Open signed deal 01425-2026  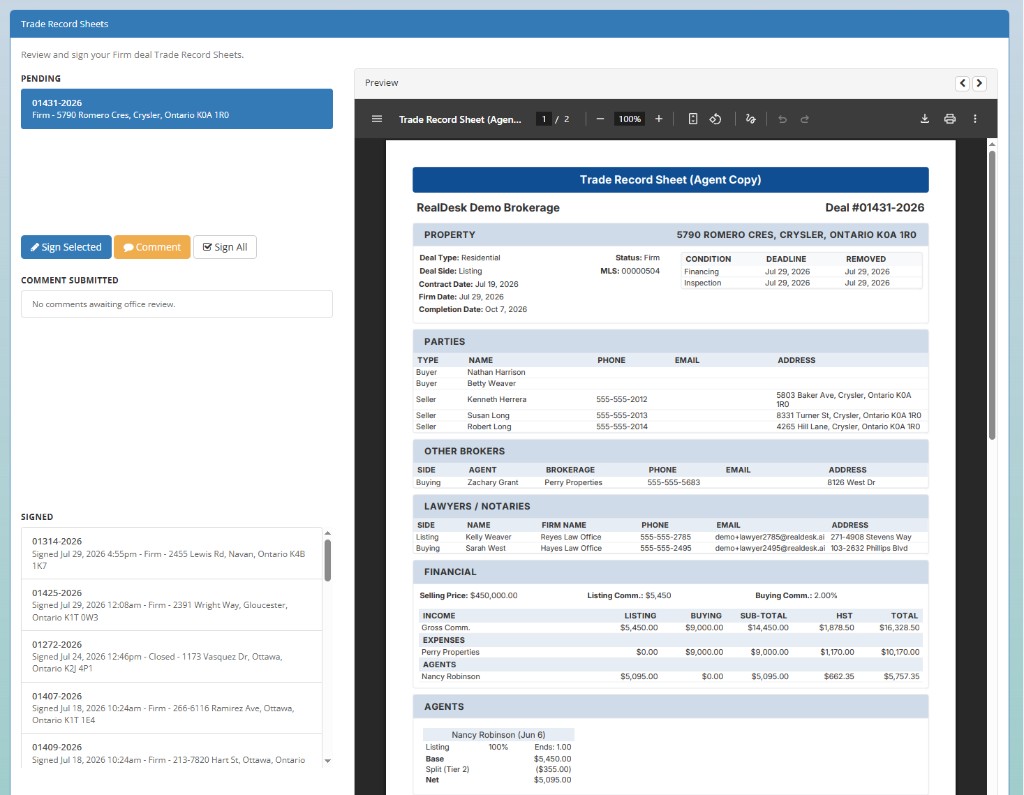coord(172,605)
